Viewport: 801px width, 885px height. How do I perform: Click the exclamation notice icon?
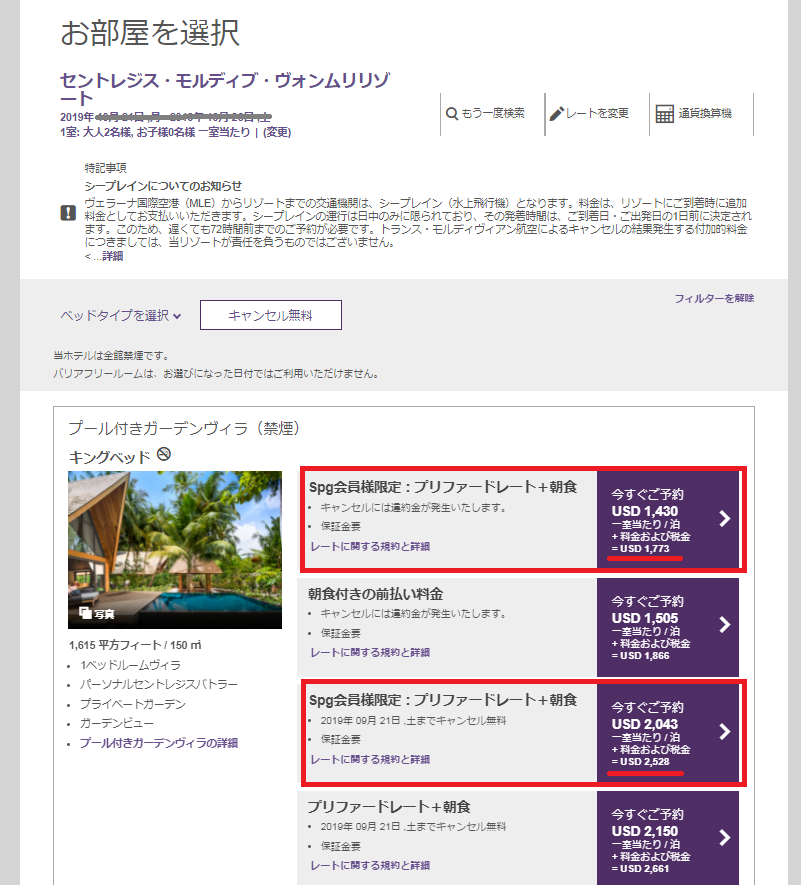(x=68, y=213)
